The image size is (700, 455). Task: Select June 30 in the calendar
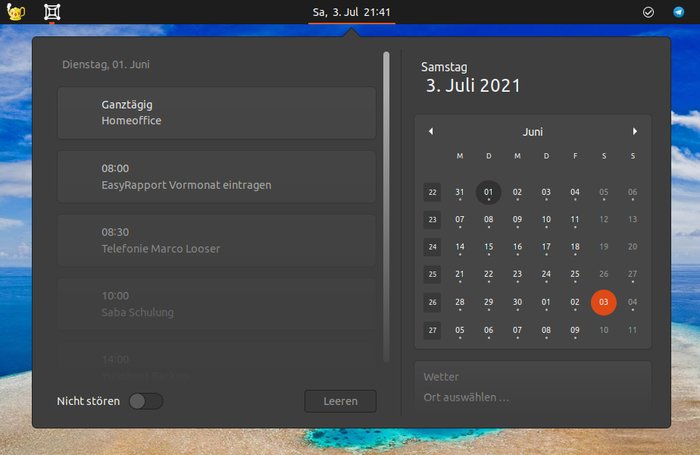(x=517, y=302)
